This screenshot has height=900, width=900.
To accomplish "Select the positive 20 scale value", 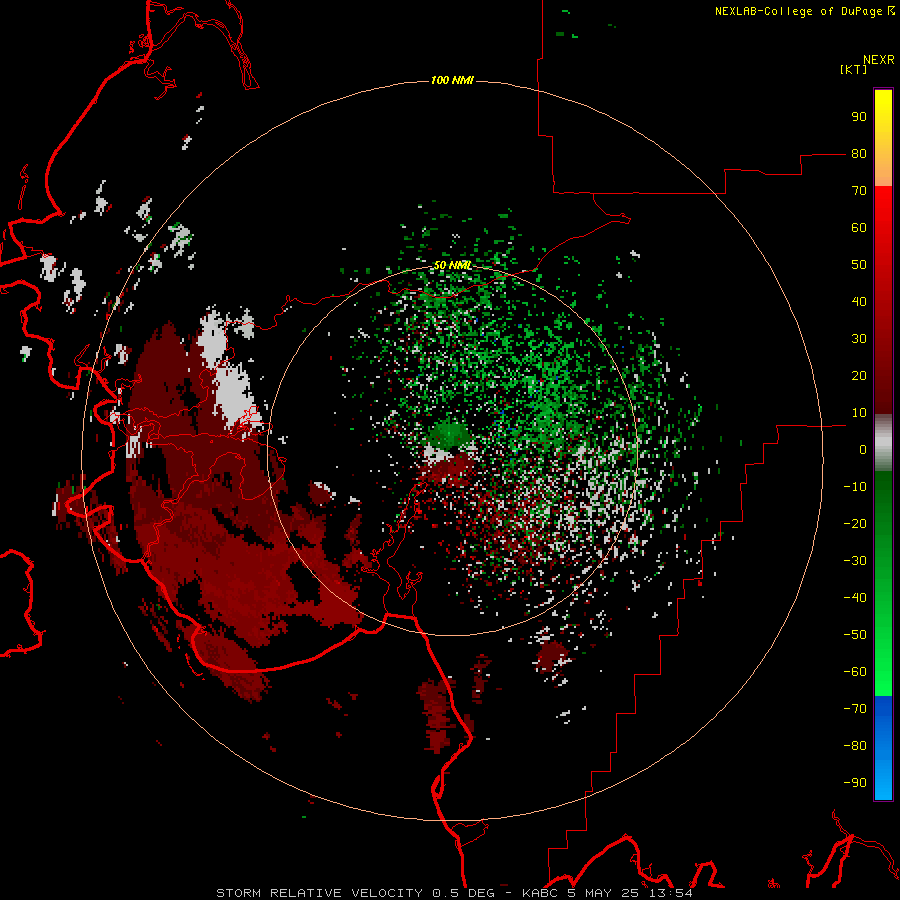I will click(859, 375).
